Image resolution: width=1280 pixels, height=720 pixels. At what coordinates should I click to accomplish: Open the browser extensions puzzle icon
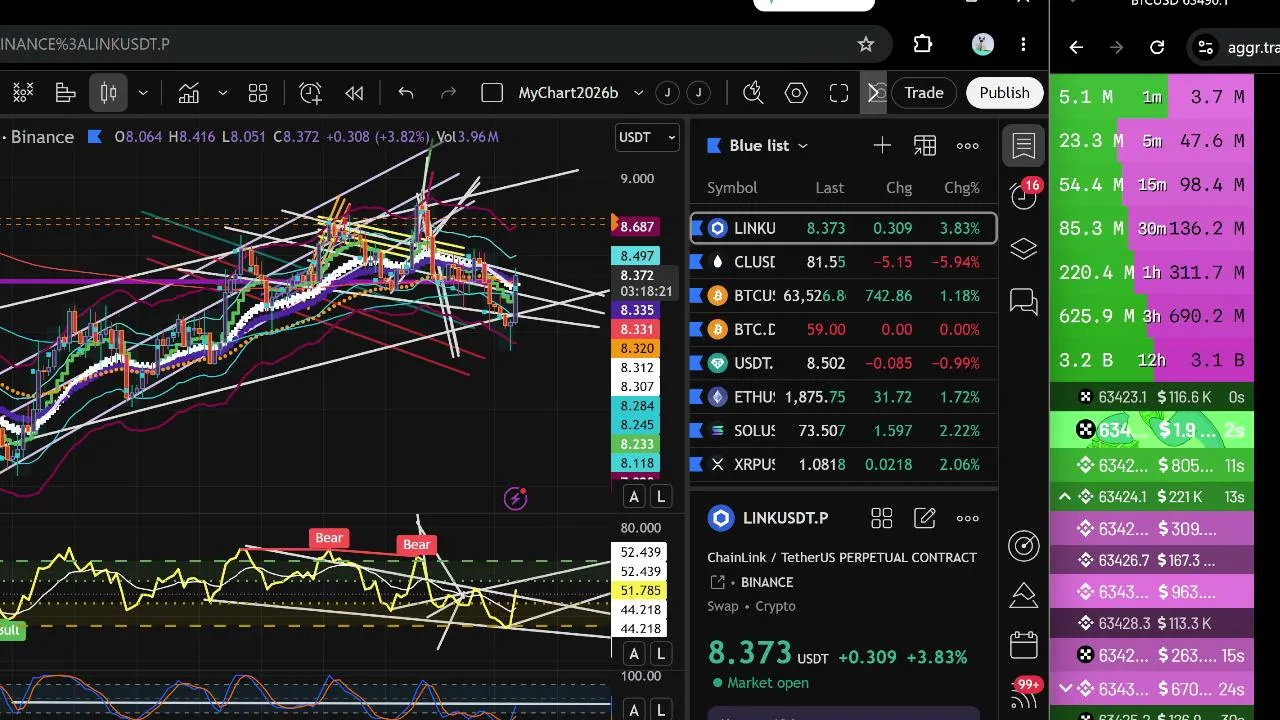(x=923, y=44)
